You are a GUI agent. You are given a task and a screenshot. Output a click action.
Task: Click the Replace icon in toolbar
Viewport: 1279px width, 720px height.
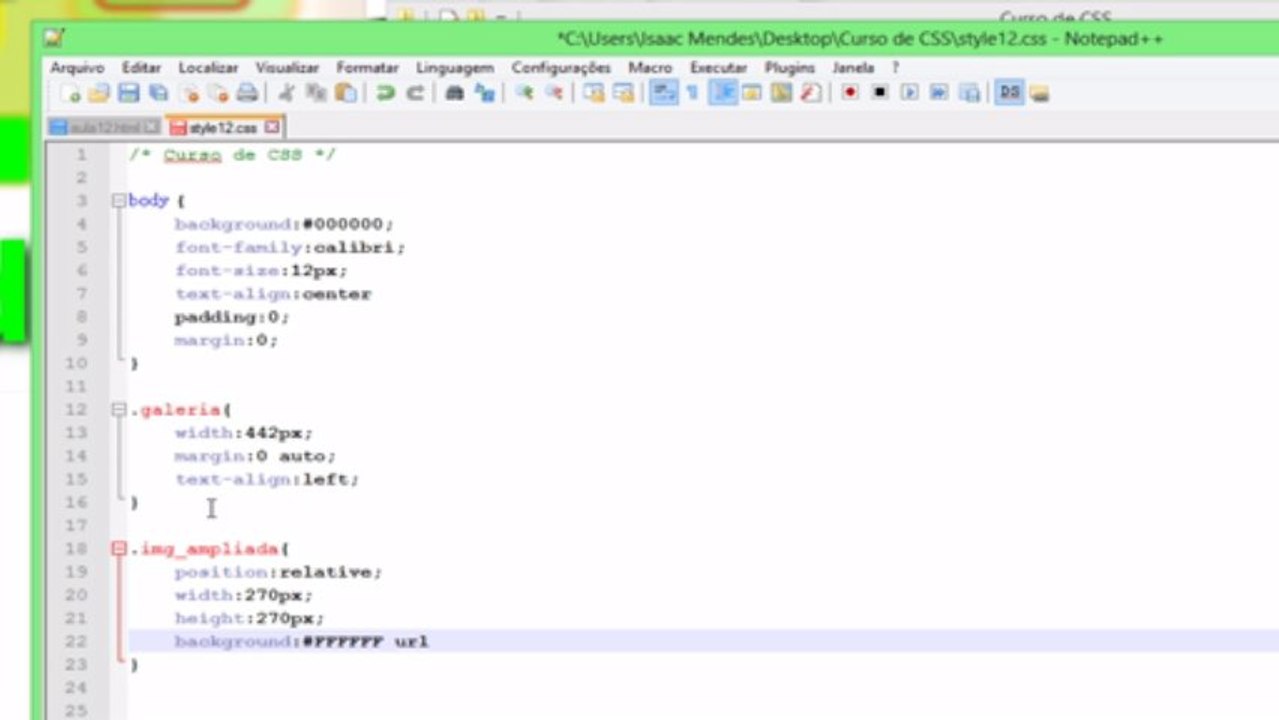484,93
